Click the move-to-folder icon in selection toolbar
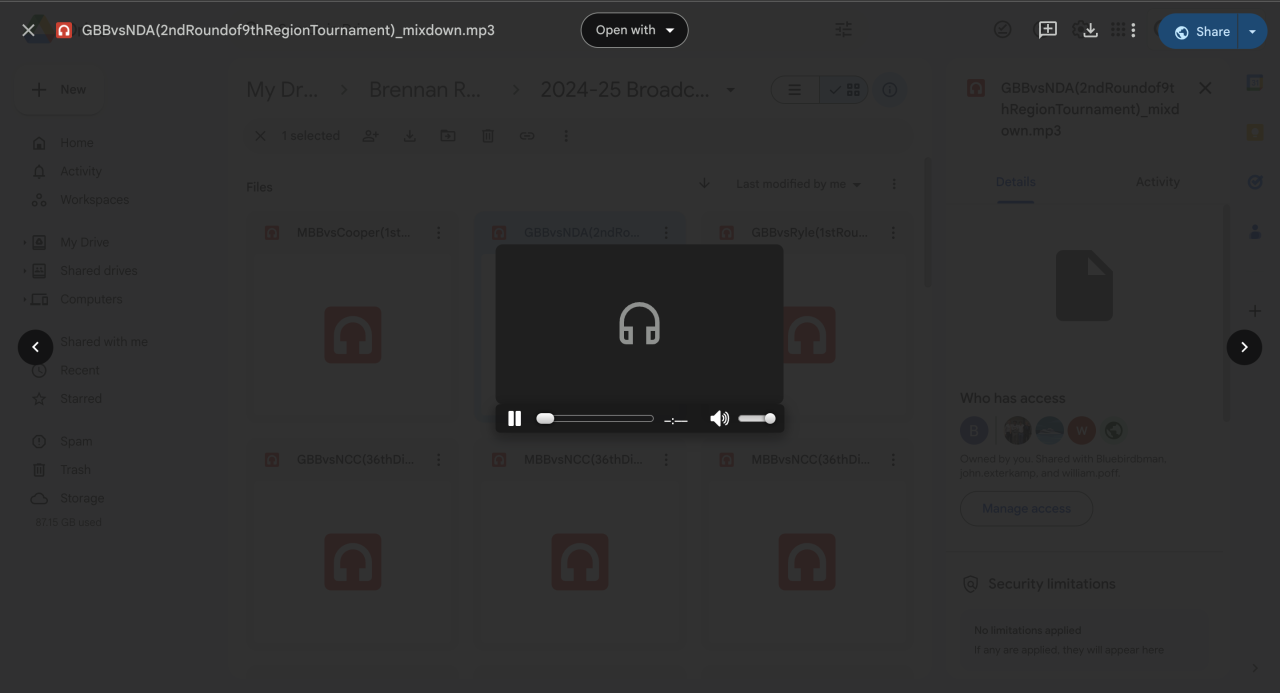 tap(448, 136)
